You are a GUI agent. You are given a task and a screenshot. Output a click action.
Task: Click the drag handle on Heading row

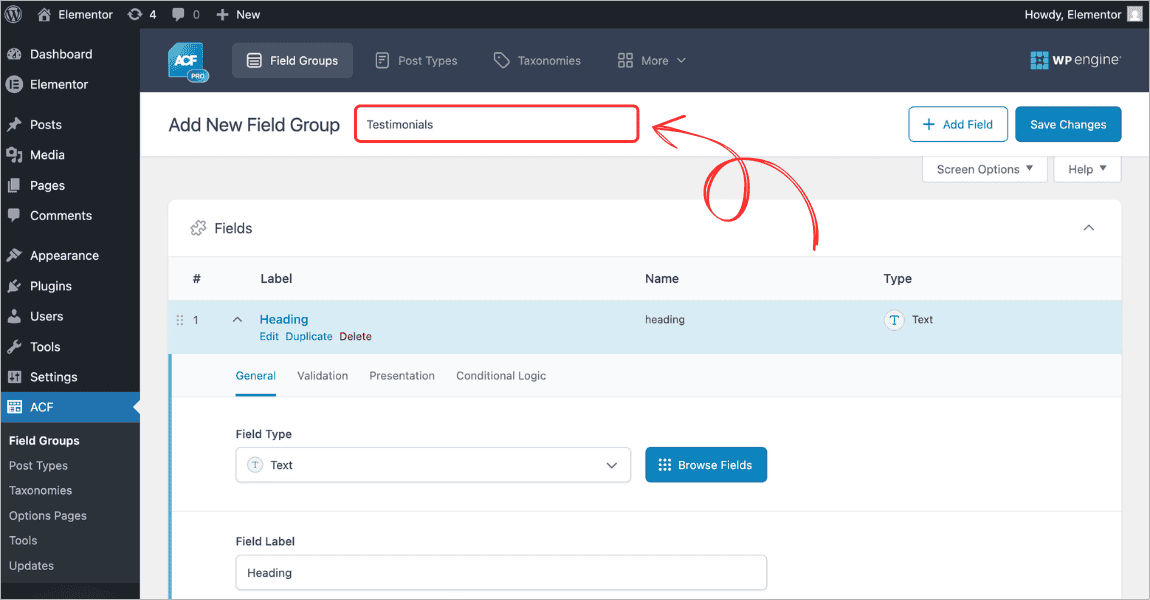[180, 320]
